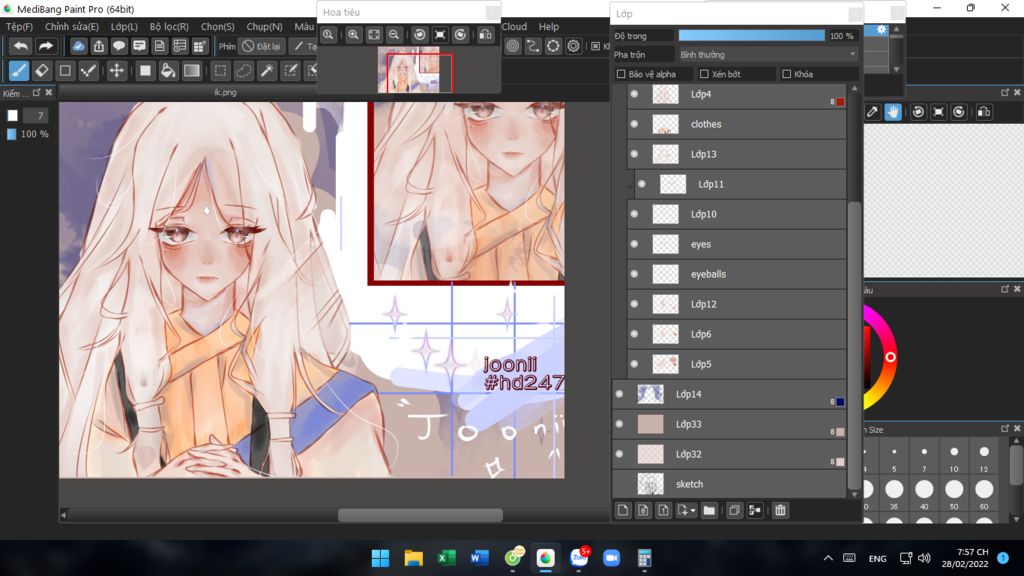Select the Eraser tool
Screen dimensions: 1024x576
(42, 71)
